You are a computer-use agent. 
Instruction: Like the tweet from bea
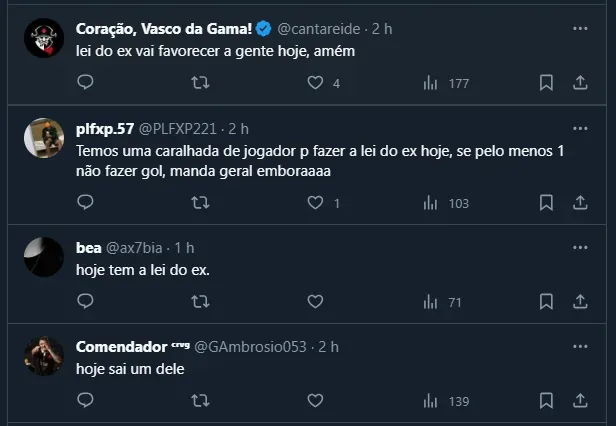coord(315,301)
